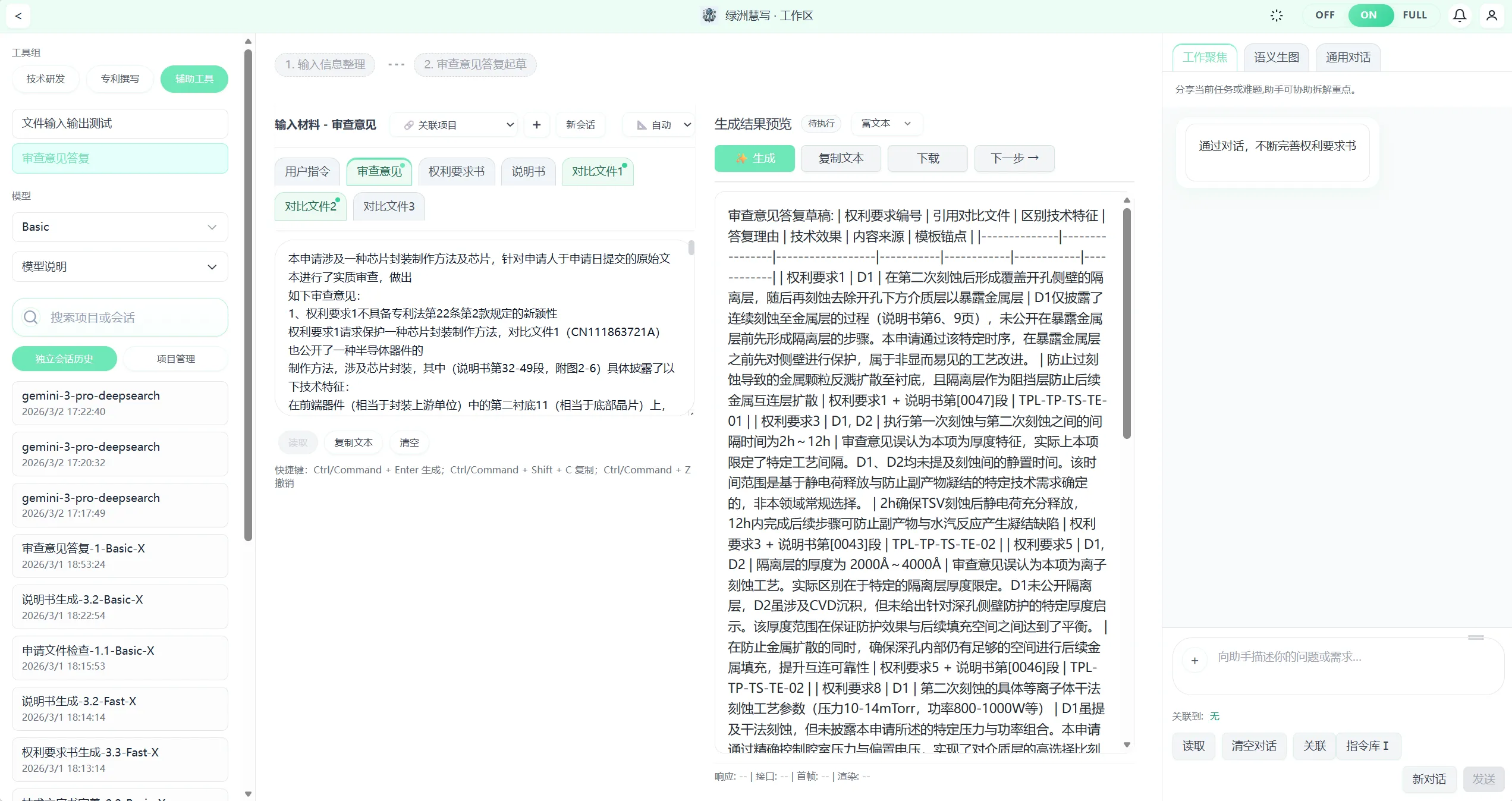The image size is (1512, 801).
Task: Open session gemini-3-pro-deepsearch 17:17:49
Action: point(120,505)
